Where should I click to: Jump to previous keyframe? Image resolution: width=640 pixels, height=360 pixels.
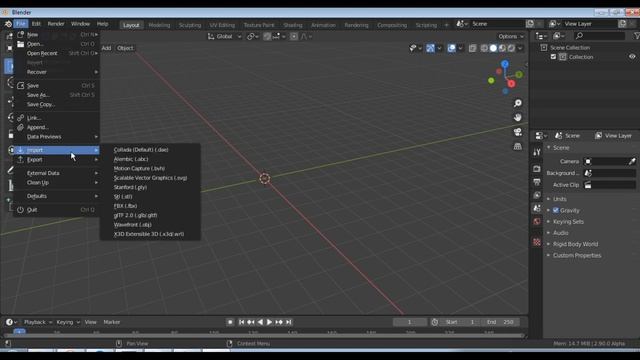pyautogui.click(x=251, y=322)
